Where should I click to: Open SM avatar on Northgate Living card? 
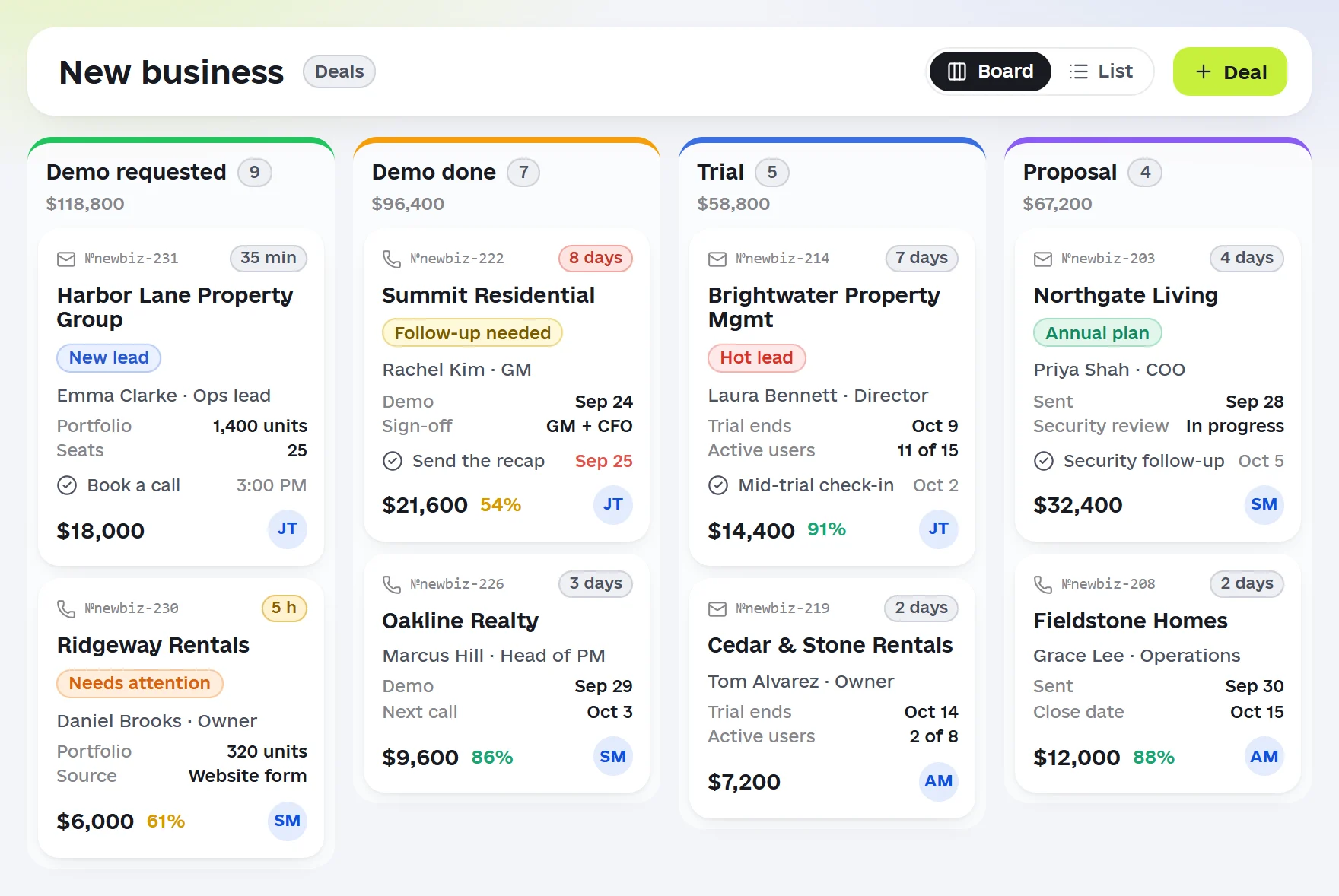[1264, 505]
